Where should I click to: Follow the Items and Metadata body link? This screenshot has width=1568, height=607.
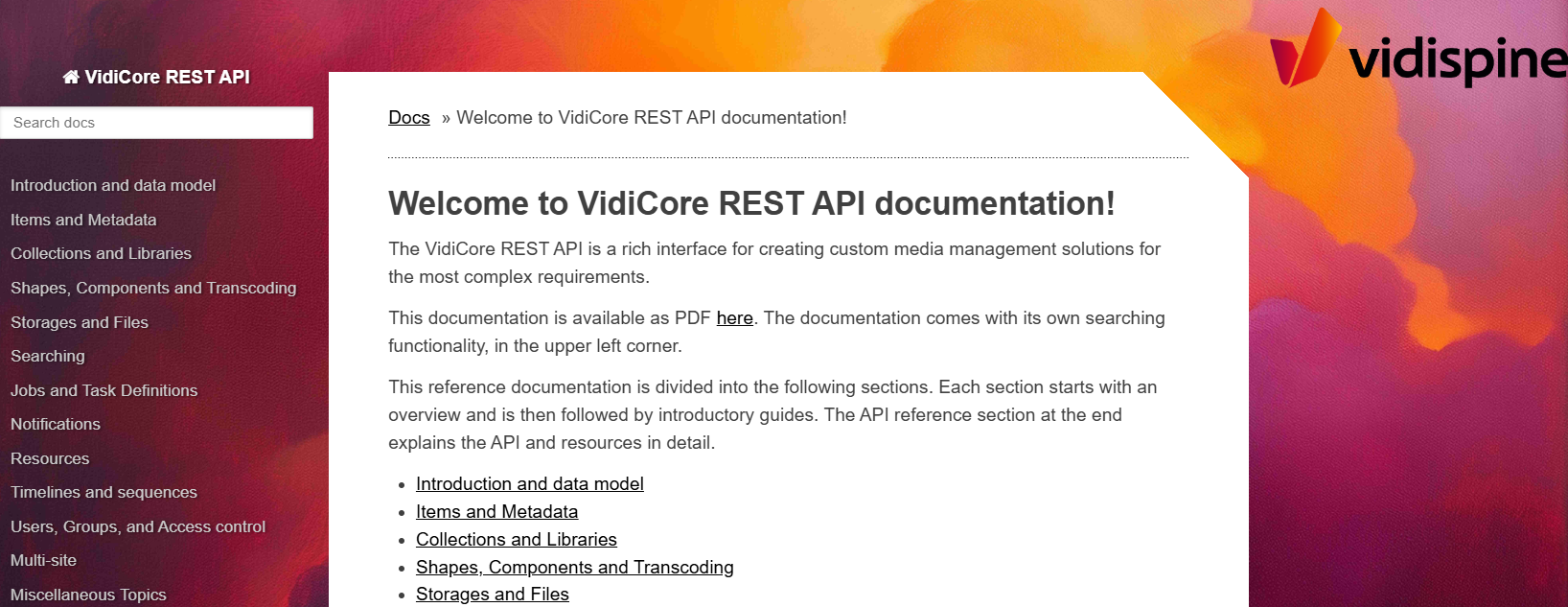tap(496, 512)
